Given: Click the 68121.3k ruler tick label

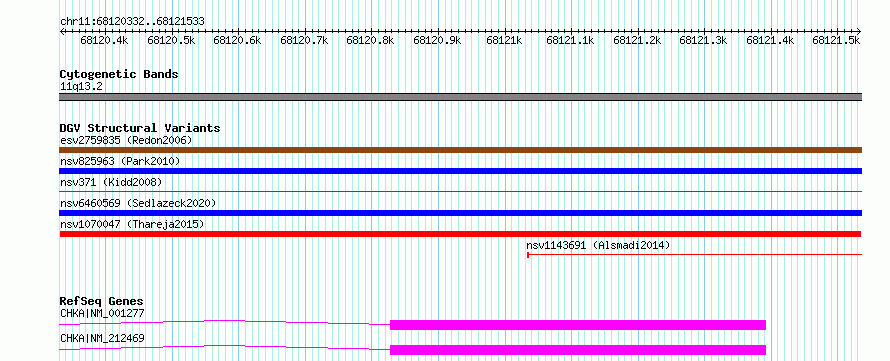Looking at the screenshot, I should point(704,40).
